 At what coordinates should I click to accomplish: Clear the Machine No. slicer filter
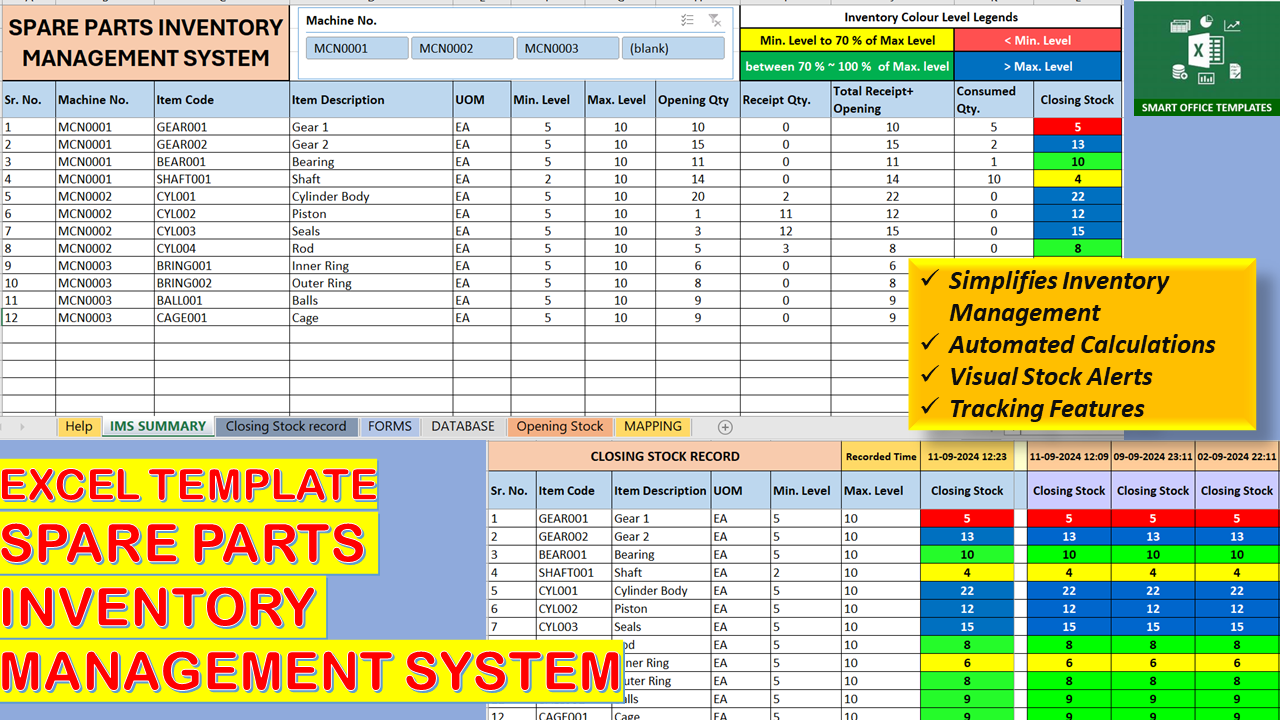[x=714, y=20]
